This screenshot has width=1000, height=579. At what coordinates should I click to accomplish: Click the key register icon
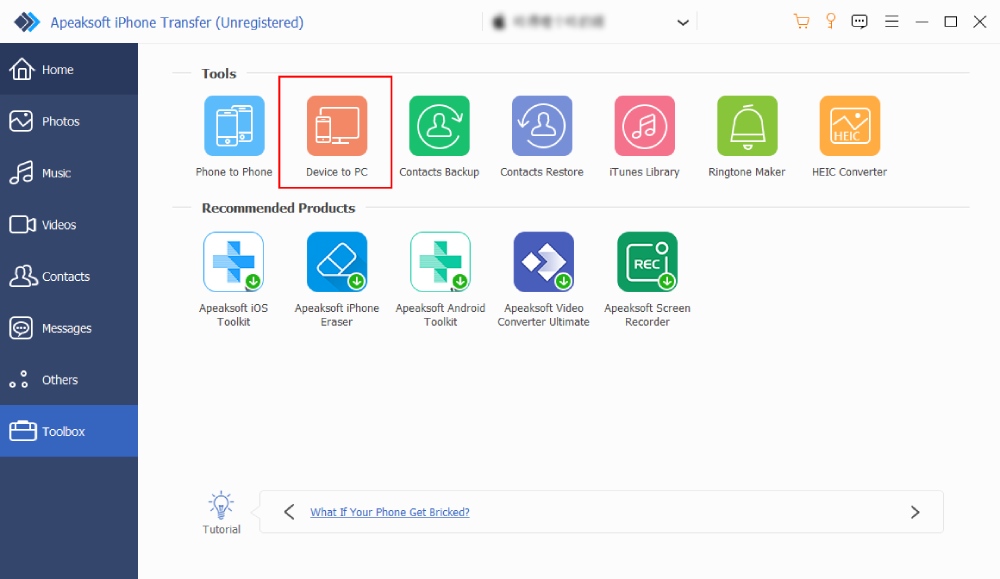point(830,22)
